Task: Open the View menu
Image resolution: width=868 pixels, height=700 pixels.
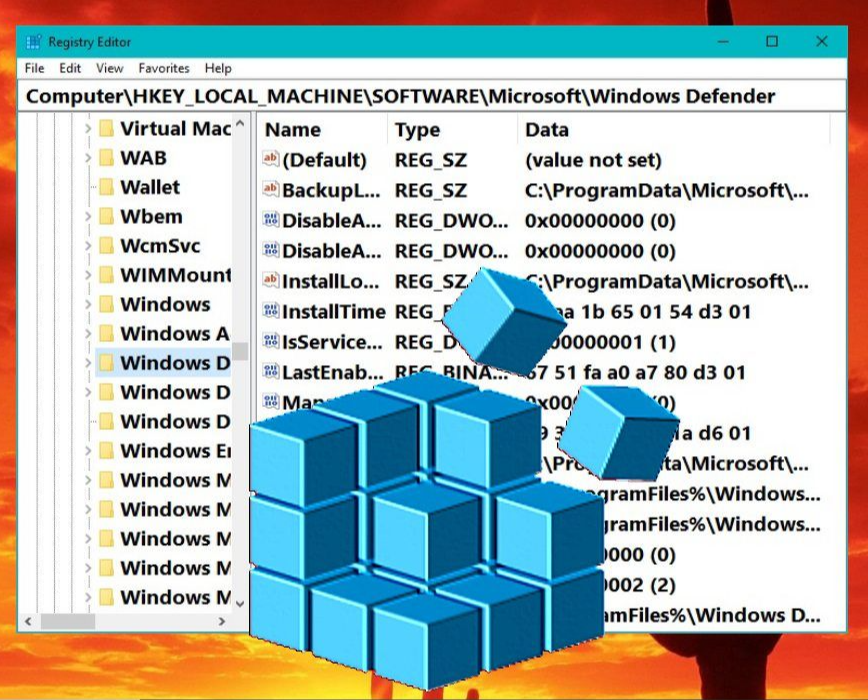Action: (x=109, y=68)
